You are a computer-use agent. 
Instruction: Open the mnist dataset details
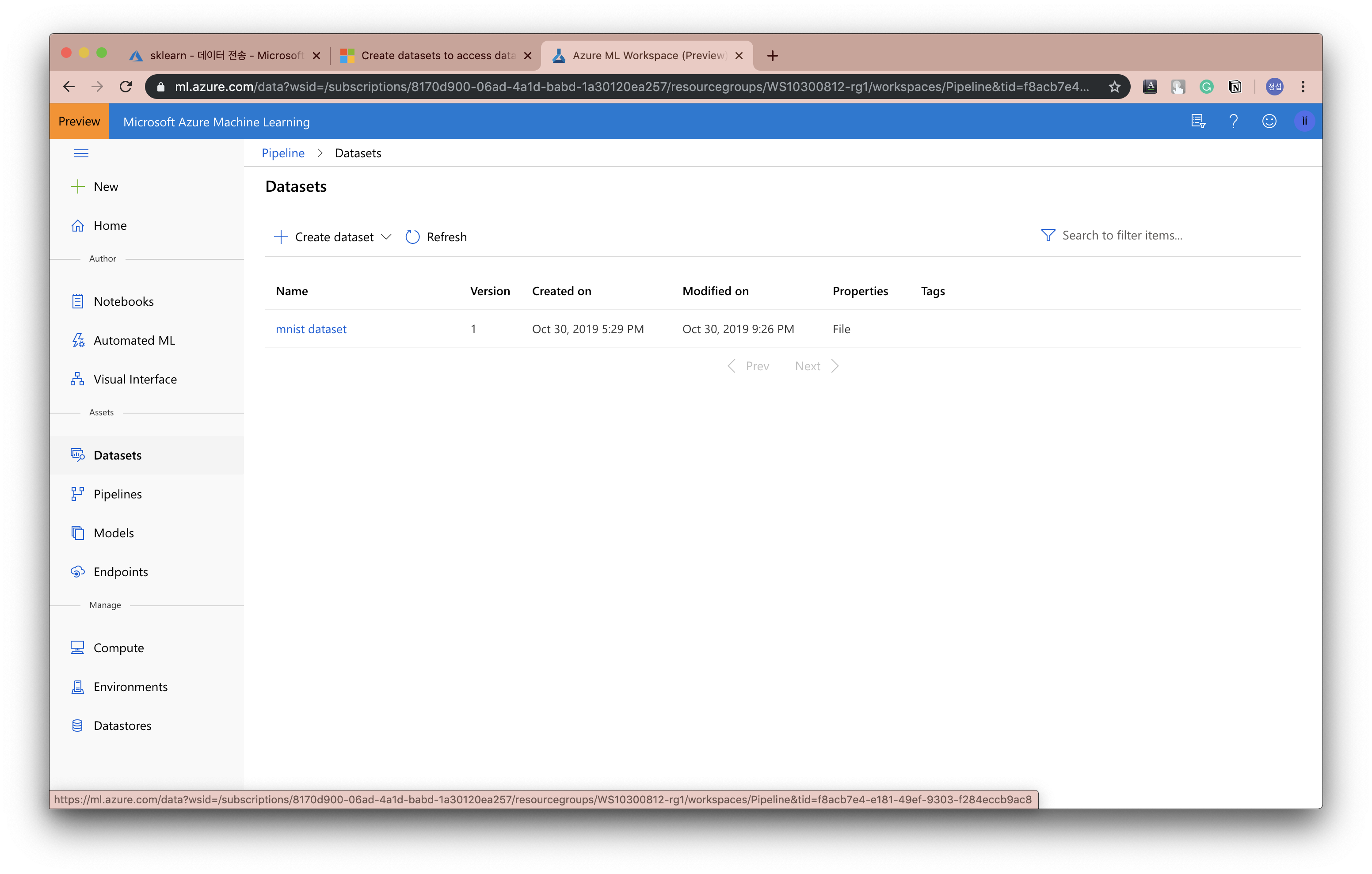(x=311, y=328)
